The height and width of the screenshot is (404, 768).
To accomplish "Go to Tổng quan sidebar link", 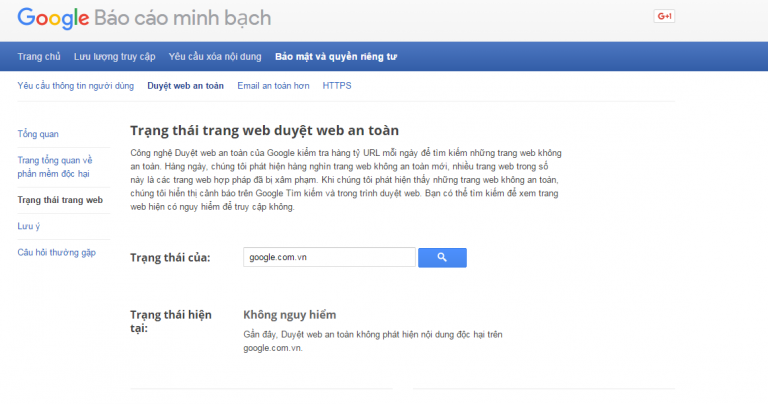I will (38, 134).
